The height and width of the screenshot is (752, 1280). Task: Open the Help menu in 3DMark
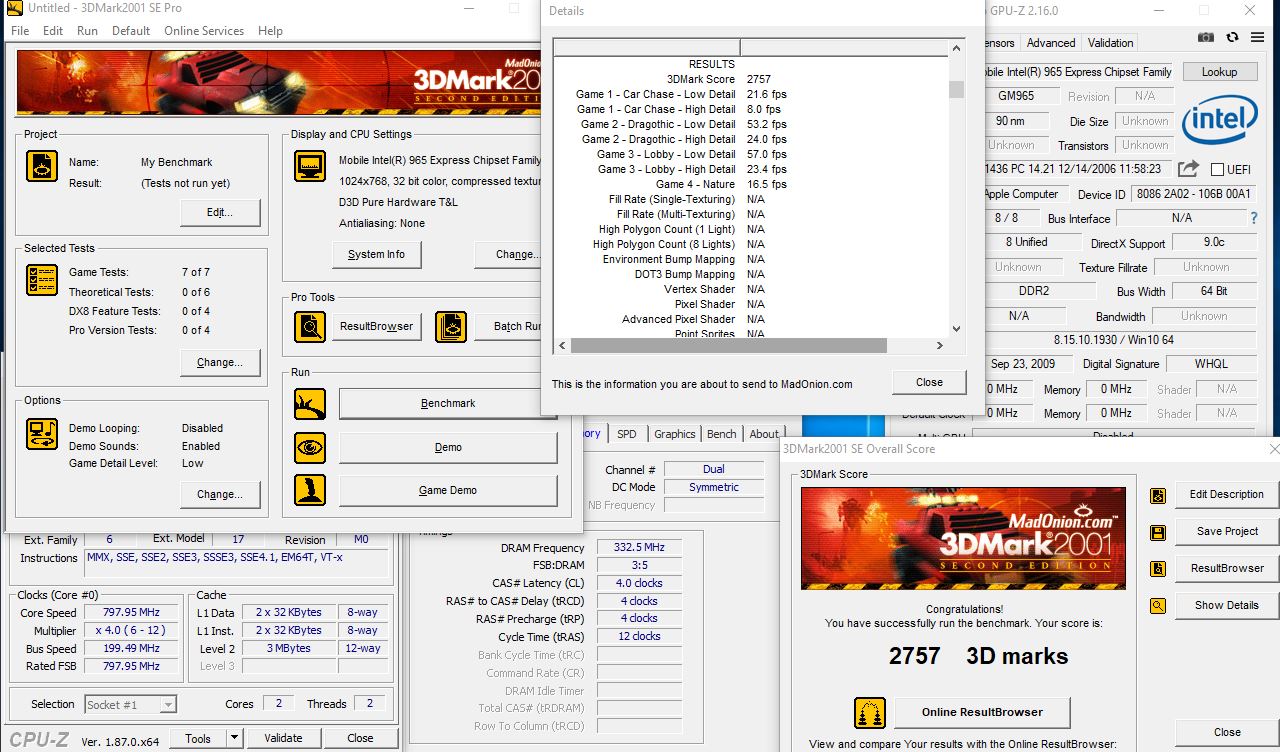click(x=270, y=31)
